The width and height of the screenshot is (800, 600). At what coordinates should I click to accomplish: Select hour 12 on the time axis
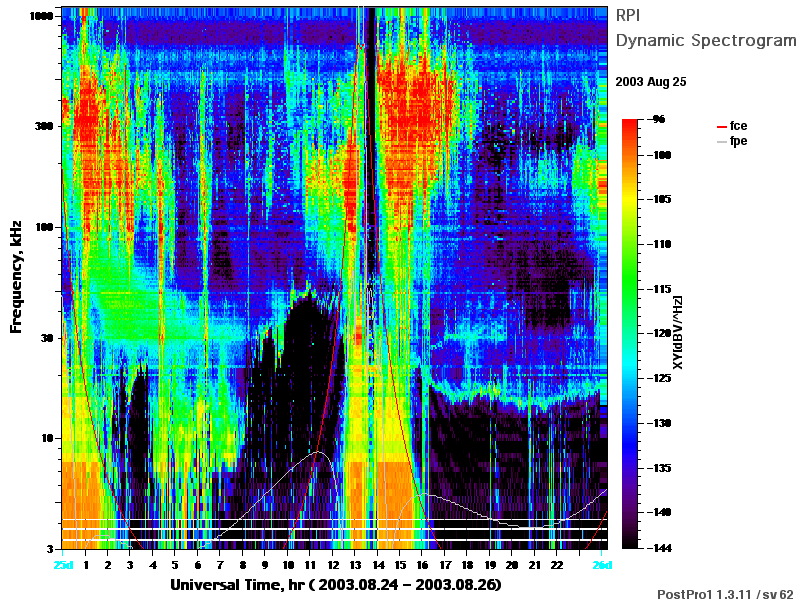click(x=333, y=565)
